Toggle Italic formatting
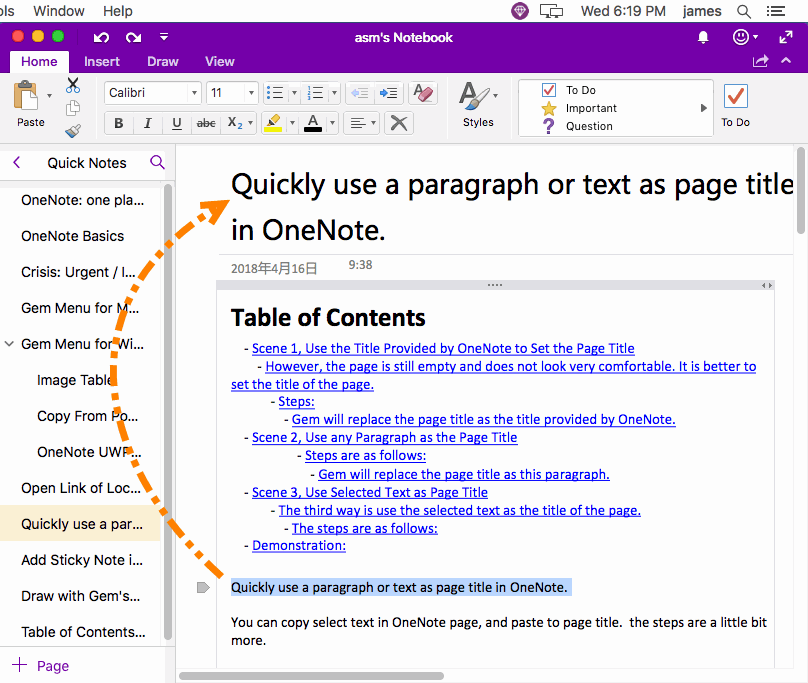This screenshot has height=683, width=808. (x=148, y=123)
